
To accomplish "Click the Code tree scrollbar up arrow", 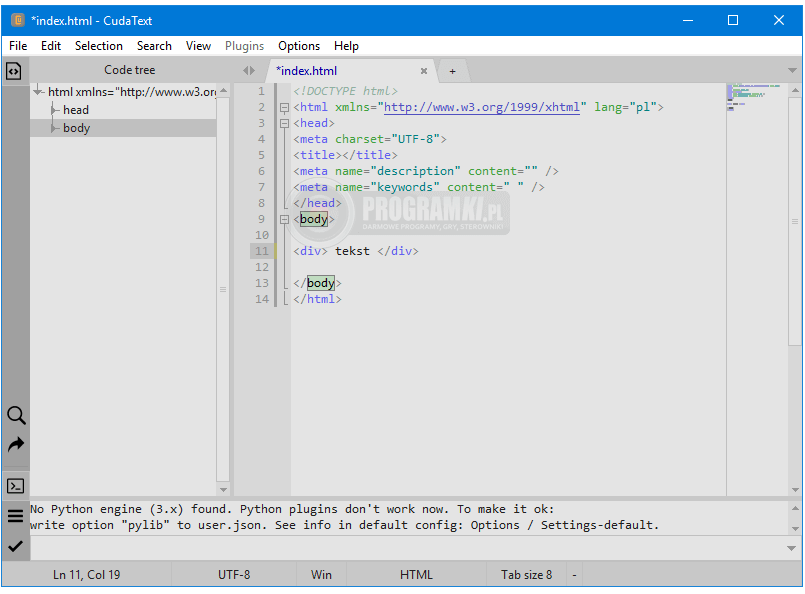I will pos(223,91).
